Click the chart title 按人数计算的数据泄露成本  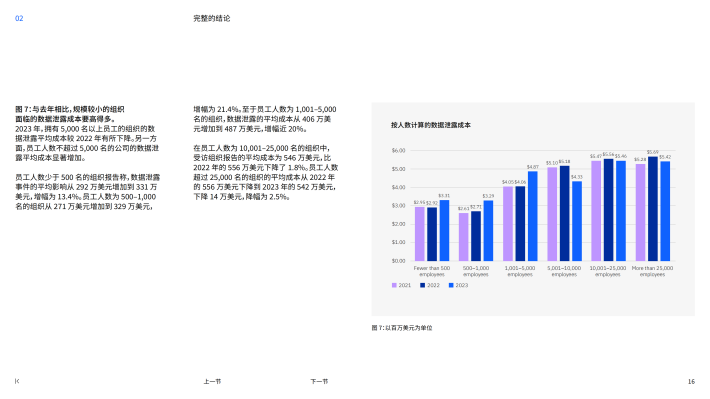[431, 125]
